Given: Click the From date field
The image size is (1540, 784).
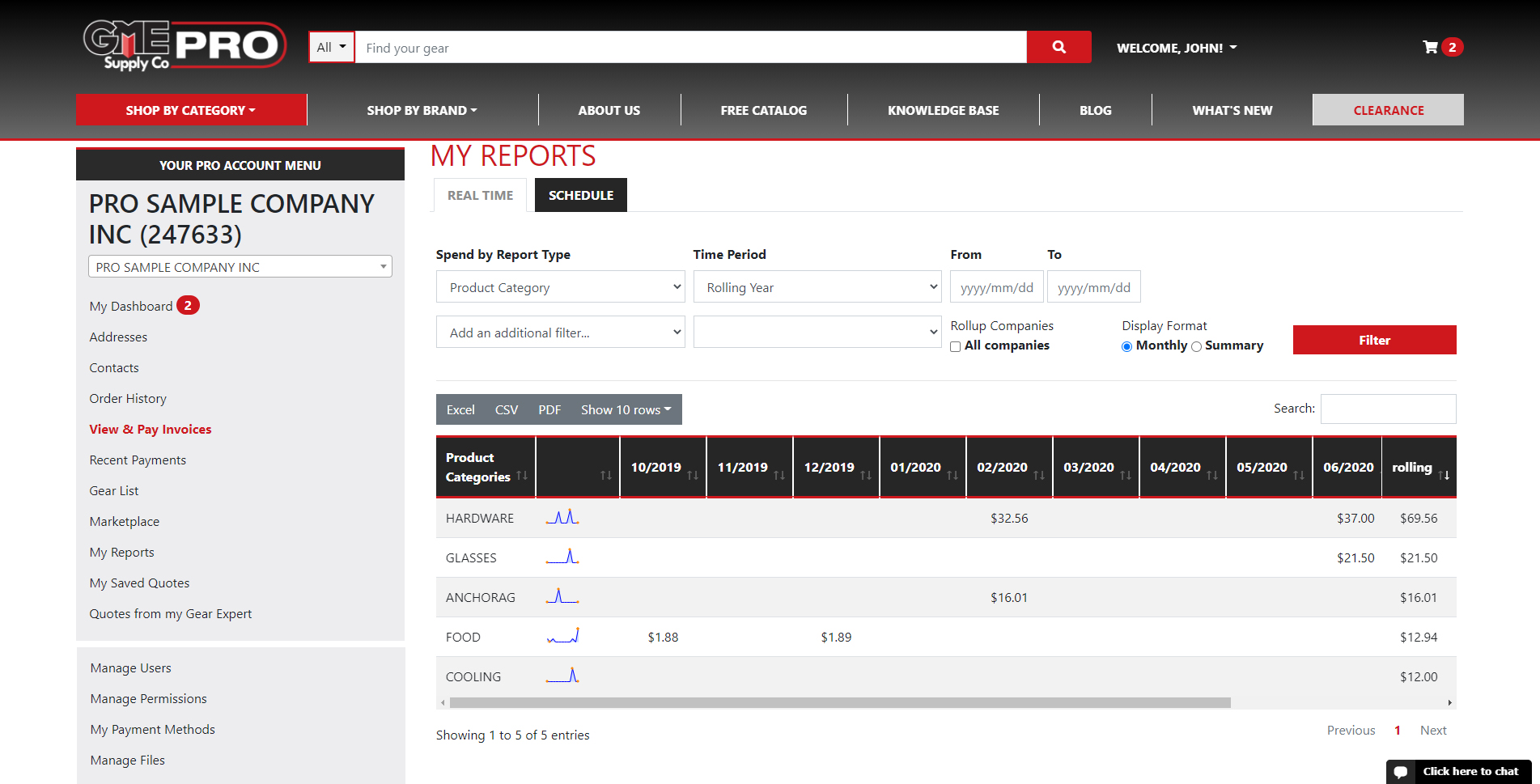Looking at the screenshot, I should [x=997, y=287].
